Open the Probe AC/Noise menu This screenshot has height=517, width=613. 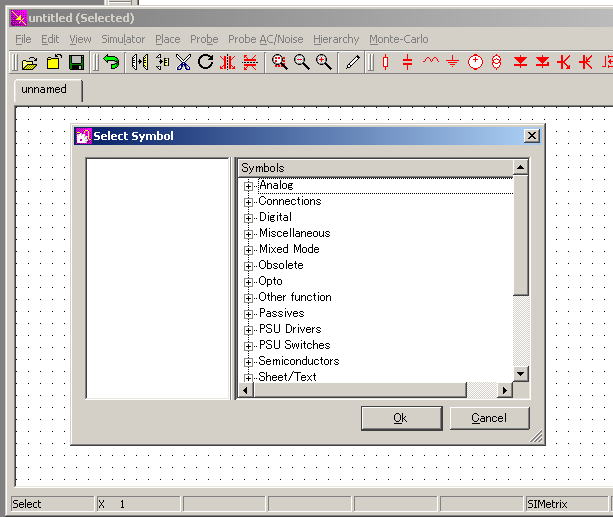[266, 39]
